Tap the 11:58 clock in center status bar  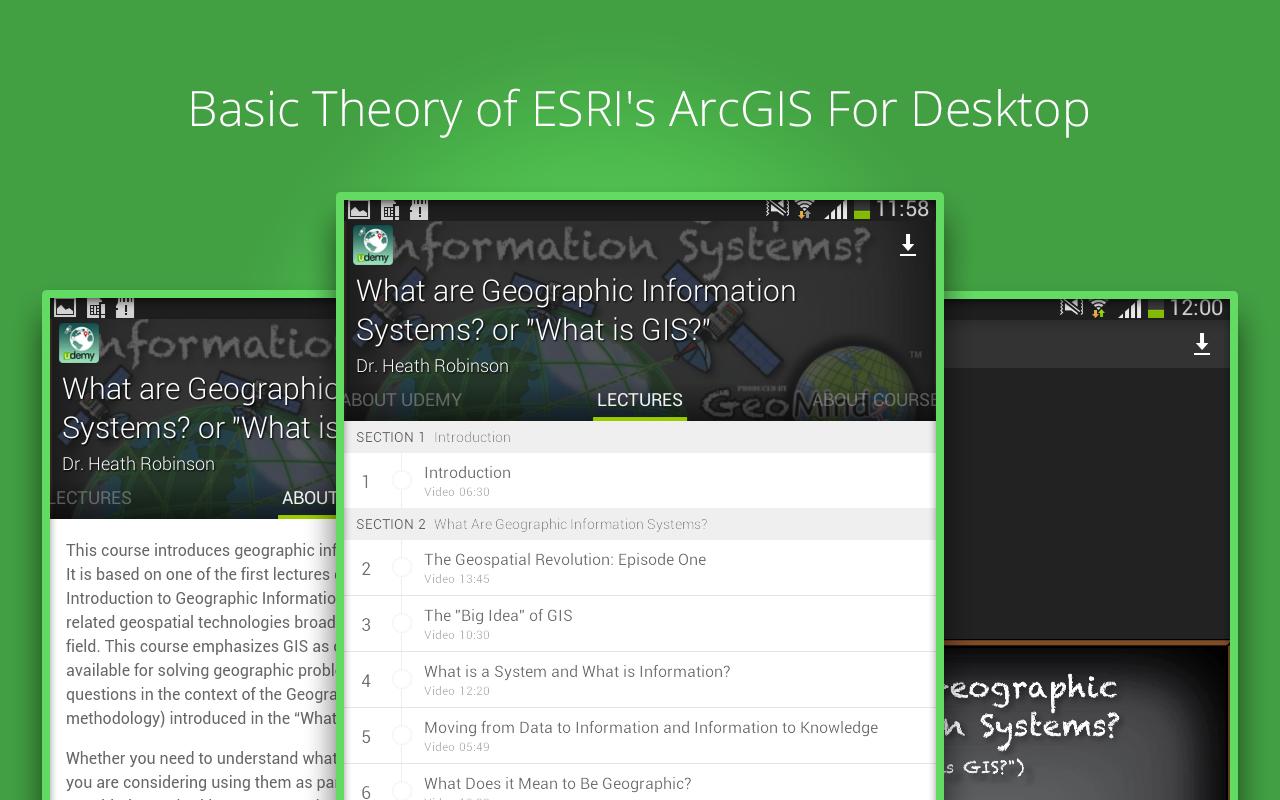(902, 209)
